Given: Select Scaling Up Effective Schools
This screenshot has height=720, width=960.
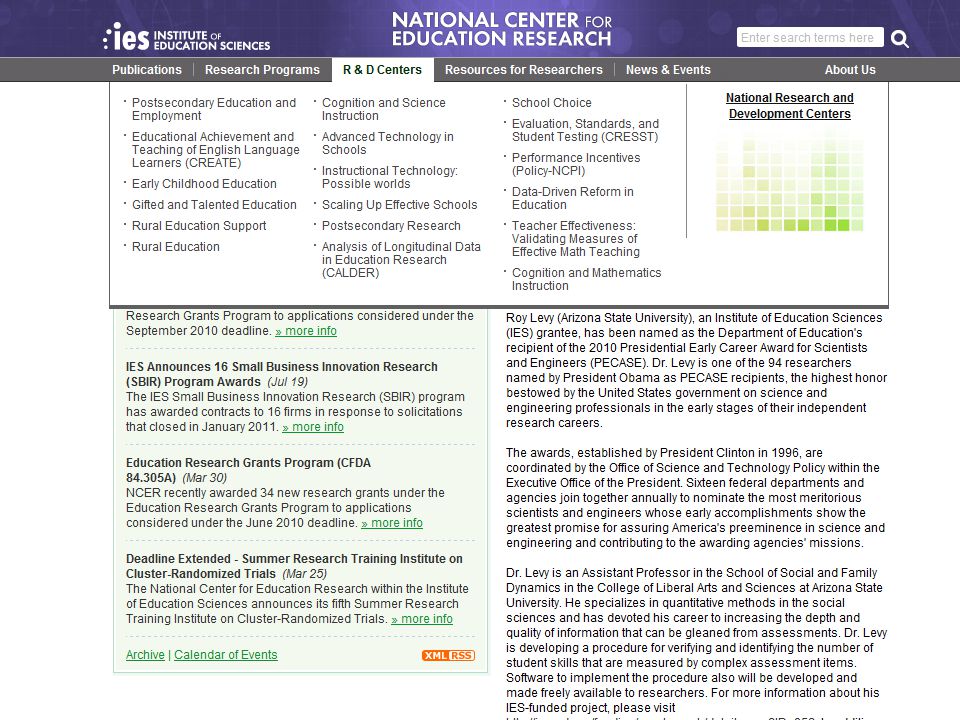Looking at the screenshot, I should pos(399,204).
